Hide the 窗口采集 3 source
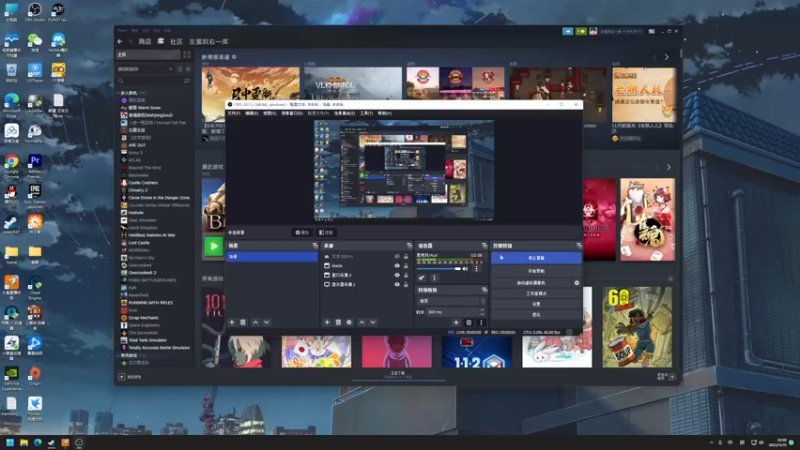This screenshot has width=800, height=450. 397,275
